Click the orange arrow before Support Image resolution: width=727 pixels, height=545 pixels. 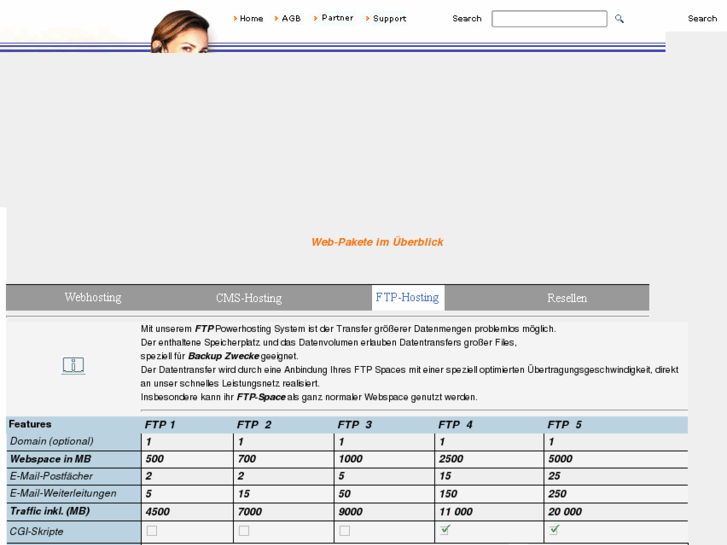[368, 19]
